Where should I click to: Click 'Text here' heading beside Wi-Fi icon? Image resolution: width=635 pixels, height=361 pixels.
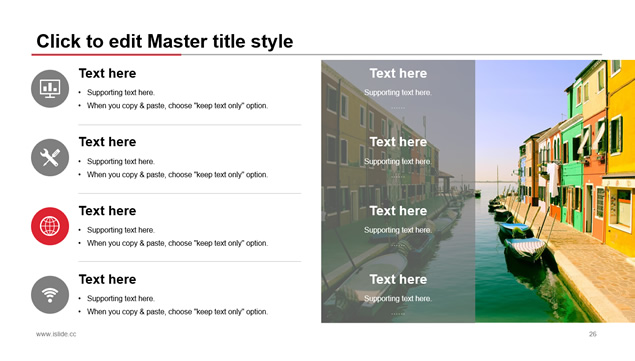[x=107, y=279]
